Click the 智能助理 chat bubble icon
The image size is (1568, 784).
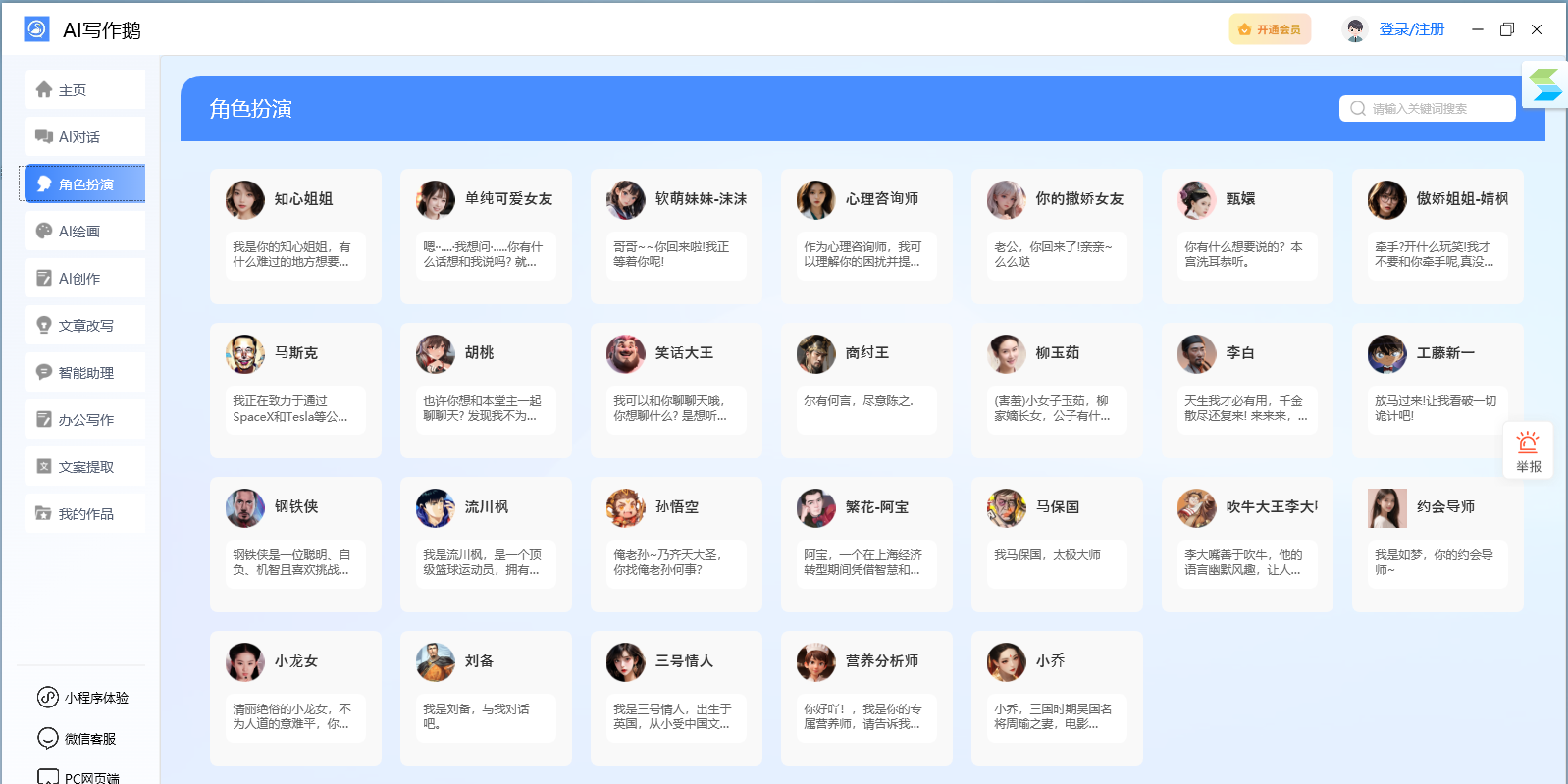pyautogui.click(x=44, y=373)
